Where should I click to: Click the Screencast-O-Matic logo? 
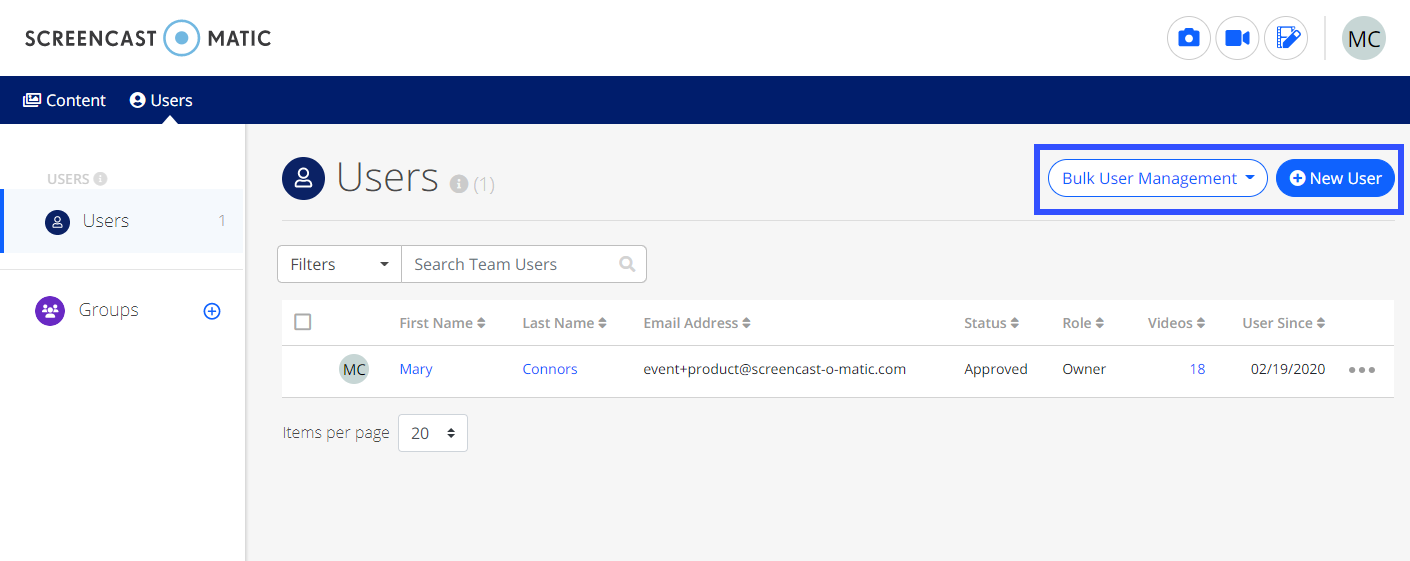pos(148,39)
